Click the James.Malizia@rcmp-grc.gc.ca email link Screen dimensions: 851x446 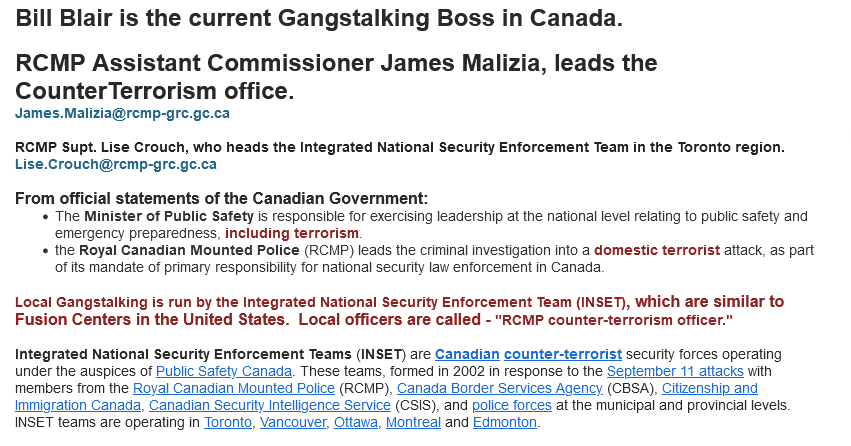coord(122,114)
